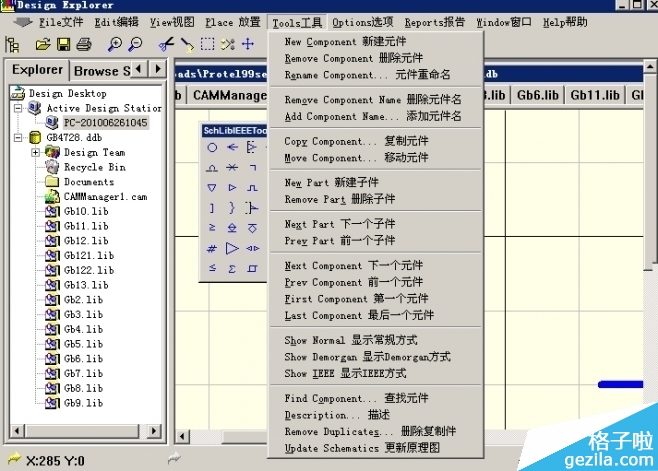Expand the Design Team tree node
This screenshot has width=658, height=471.
[x=36, y=153]
